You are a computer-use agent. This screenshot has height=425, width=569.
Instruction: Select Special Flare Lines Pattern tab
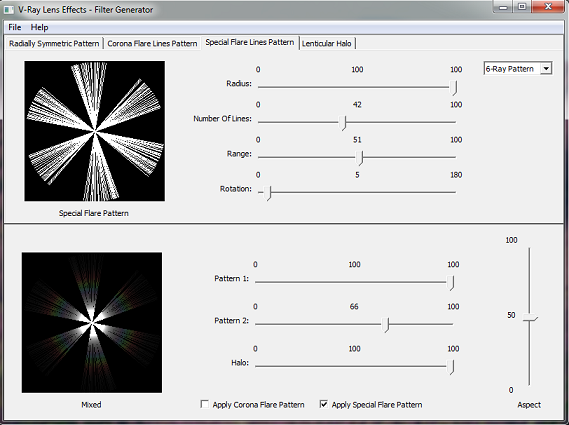[x=250, y=42]
